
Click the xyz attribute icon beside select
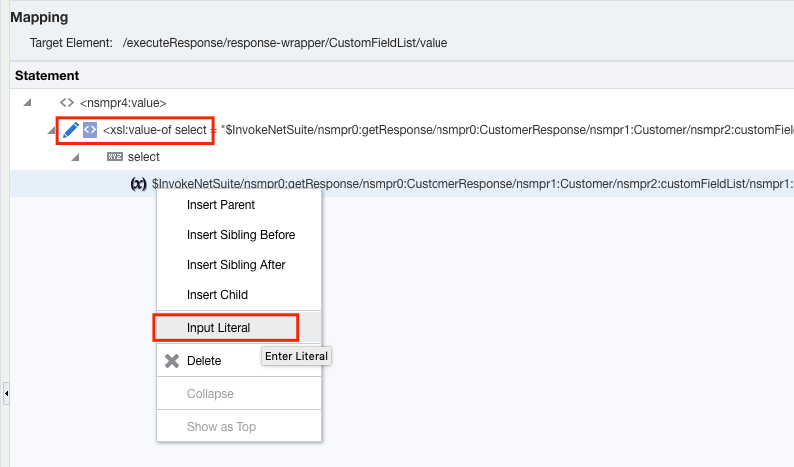tap(114, 157)
